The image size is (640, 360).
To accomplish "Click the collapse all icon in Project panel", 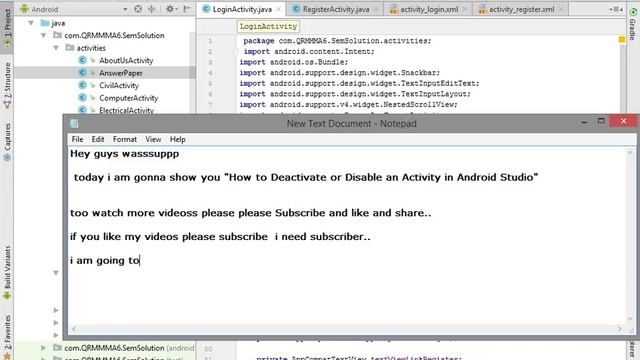I will (x=152, y=9).
